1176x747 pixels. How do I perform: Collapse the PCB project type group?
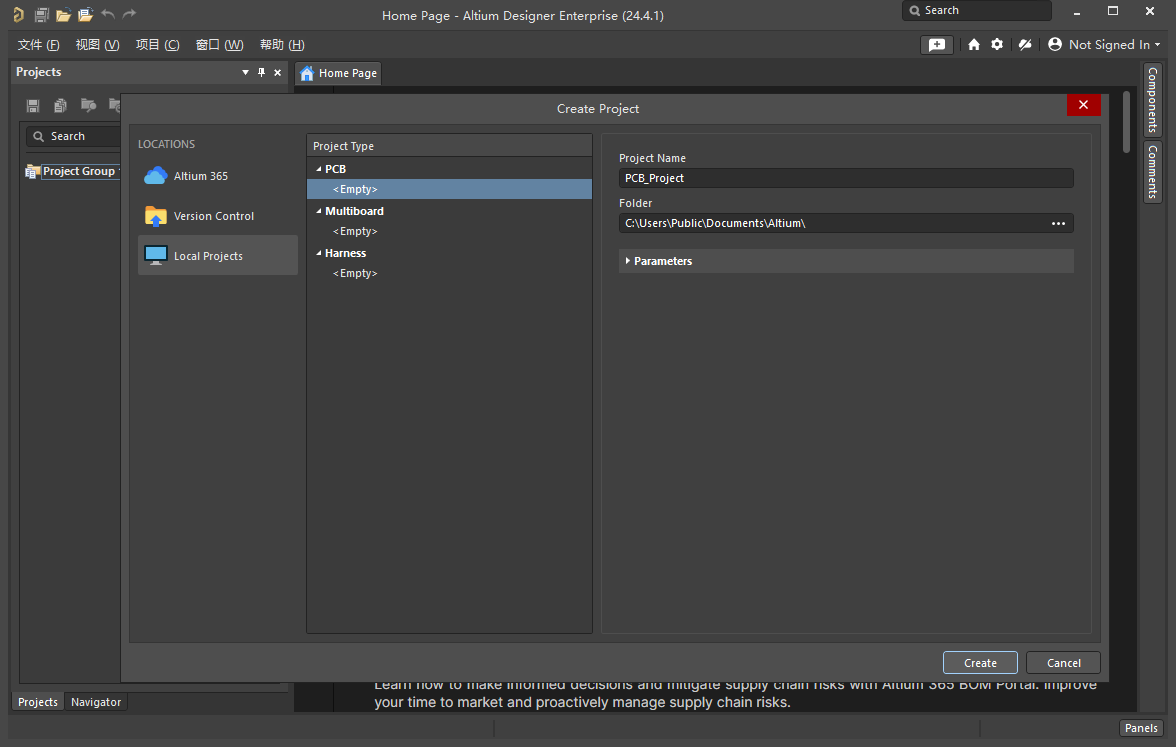tap(319, 168)
